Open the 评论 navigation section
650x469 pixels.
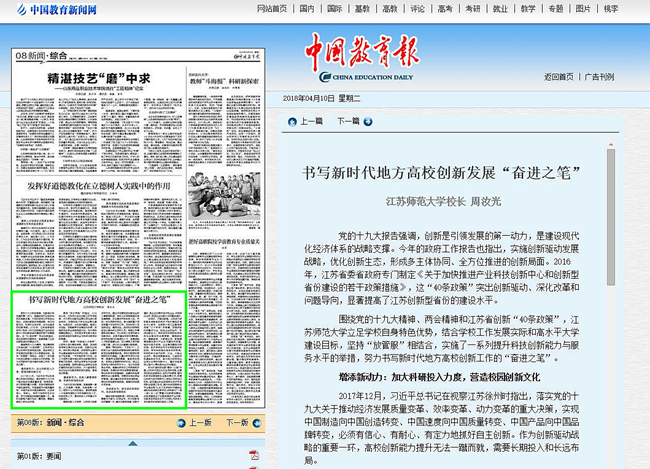coord(417,9)
